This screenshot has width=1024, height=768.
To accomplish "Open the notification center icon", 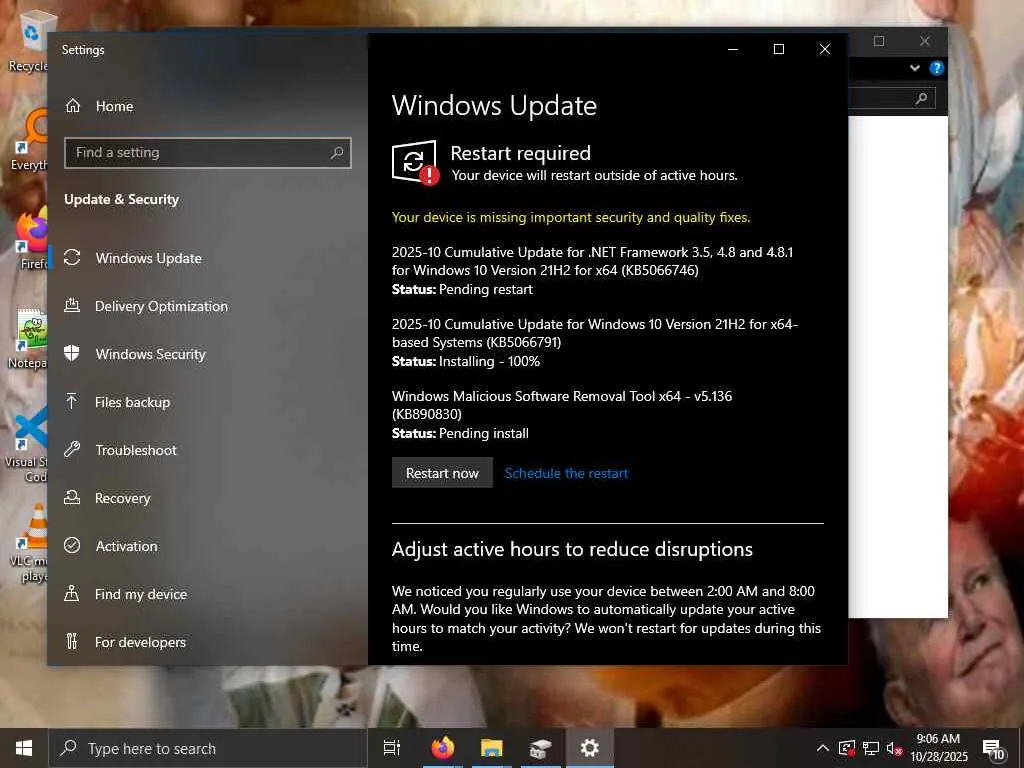I will coord(994,749).
